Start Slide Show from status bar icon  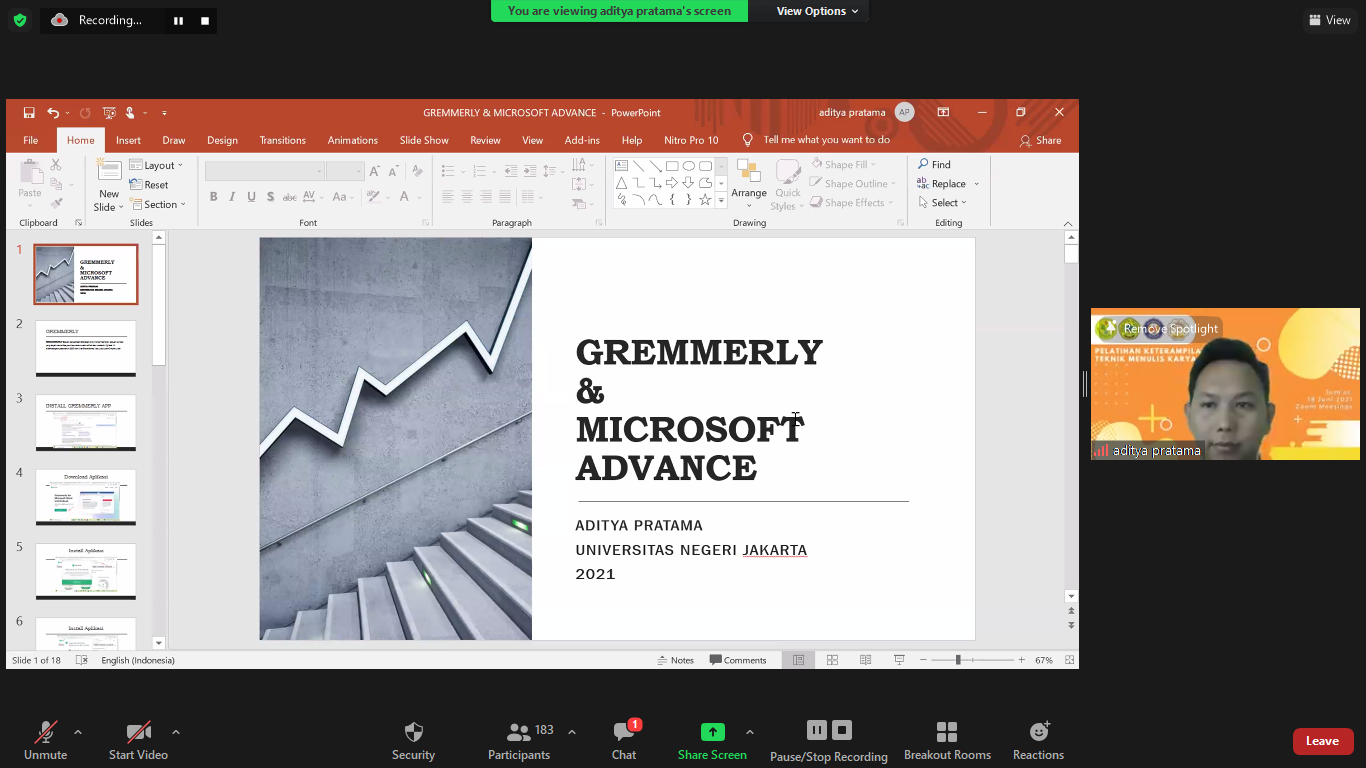pyautogui.click(x=899, y=660)
